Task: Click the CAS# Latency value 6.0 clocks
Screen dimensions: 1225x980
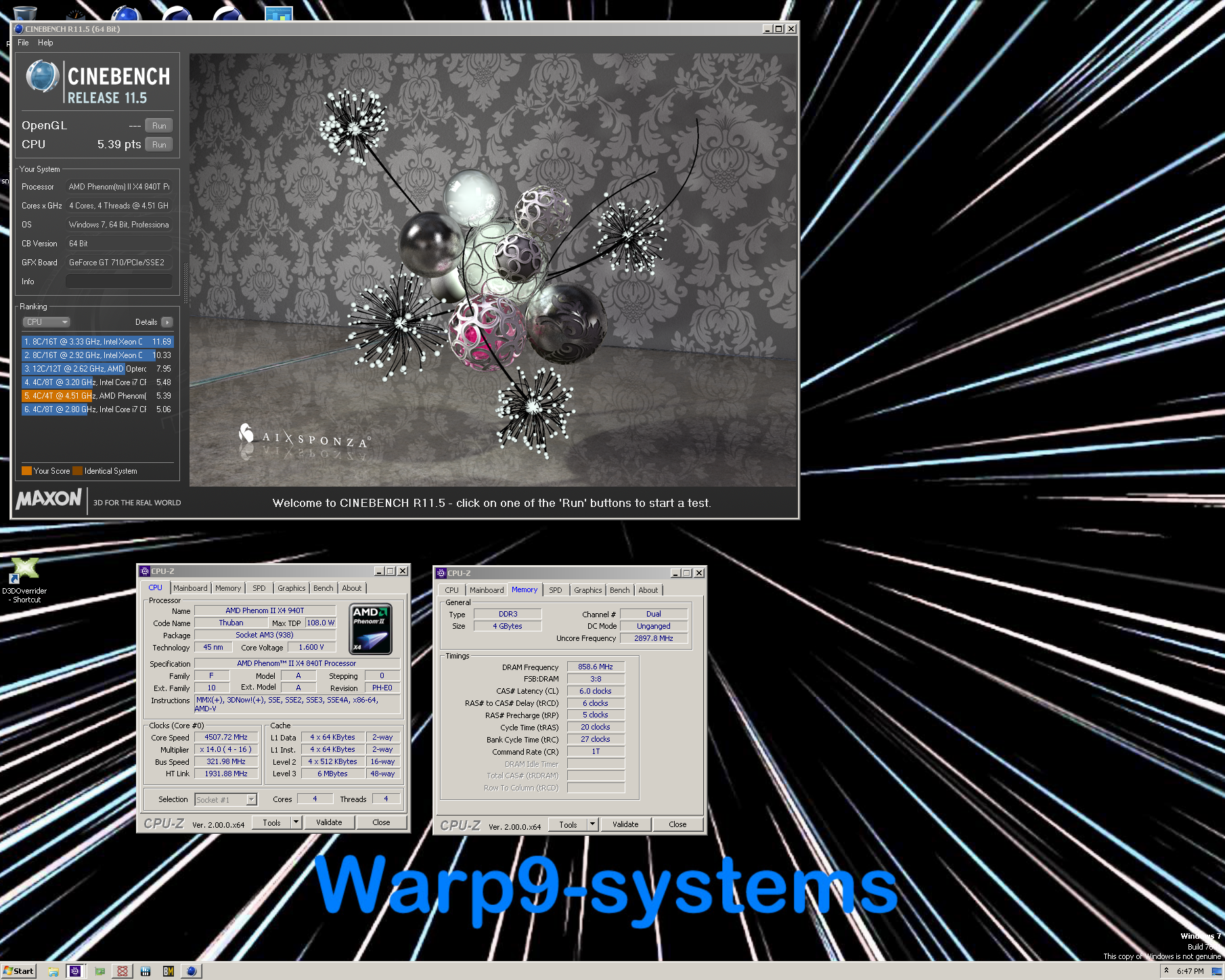Action: coord(596,691)
